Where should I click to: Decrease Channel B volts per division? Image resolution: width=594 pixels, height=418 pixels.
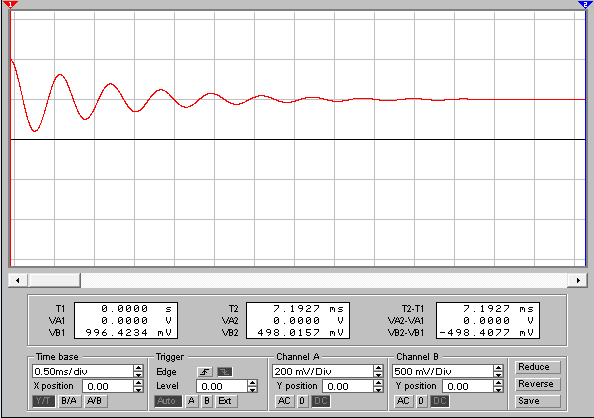(499, 375)
